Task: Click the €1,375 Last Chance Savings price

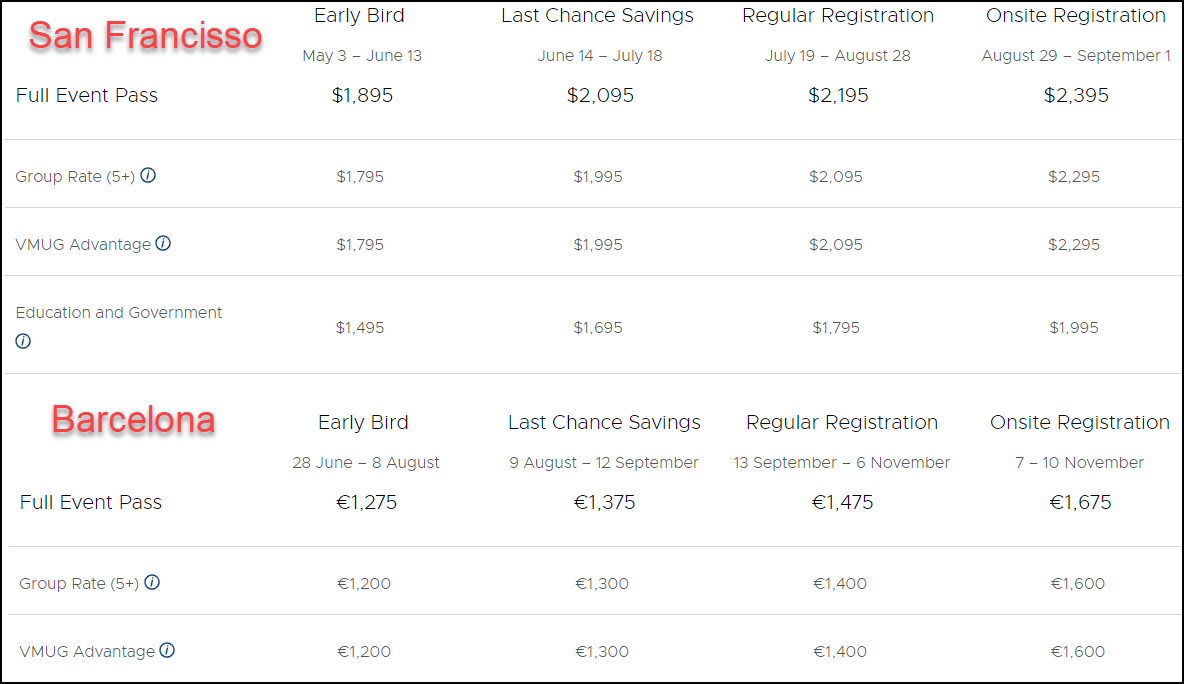Action: (x=604, y=502)
